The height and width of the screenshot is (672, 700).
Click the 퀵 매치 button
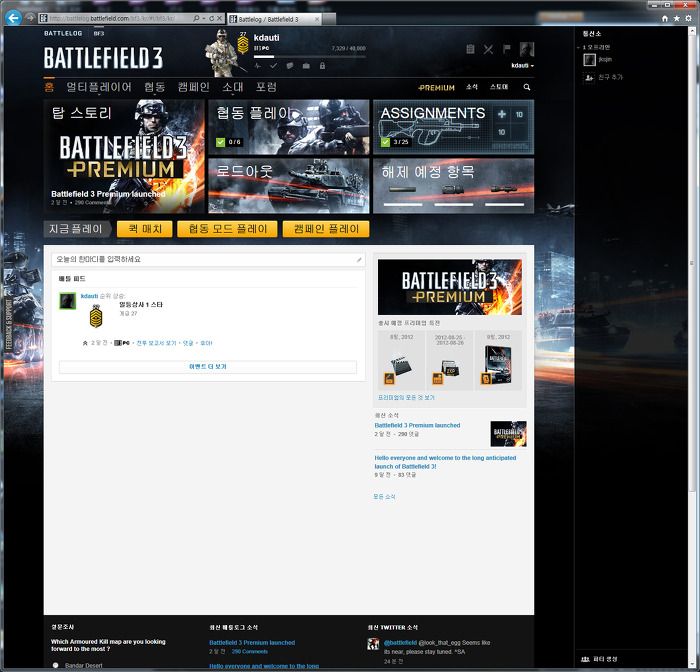tap(145, 229)
